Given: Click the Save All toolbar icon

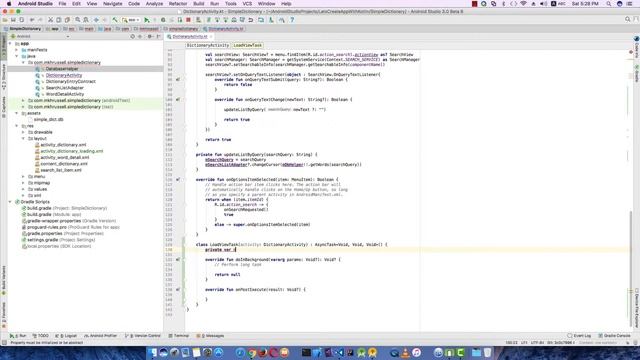Looking at the screenshot, I should pyautogui.click(x=13, y=20).
